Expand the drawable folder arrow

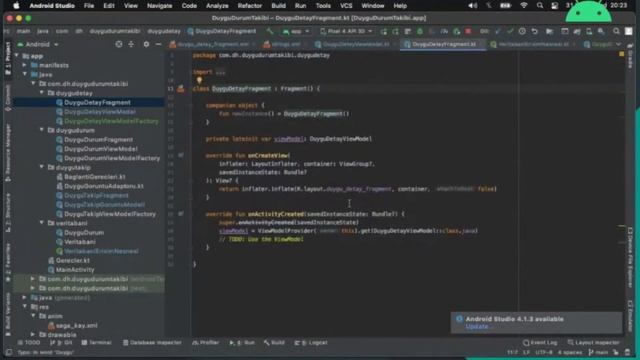33,335
